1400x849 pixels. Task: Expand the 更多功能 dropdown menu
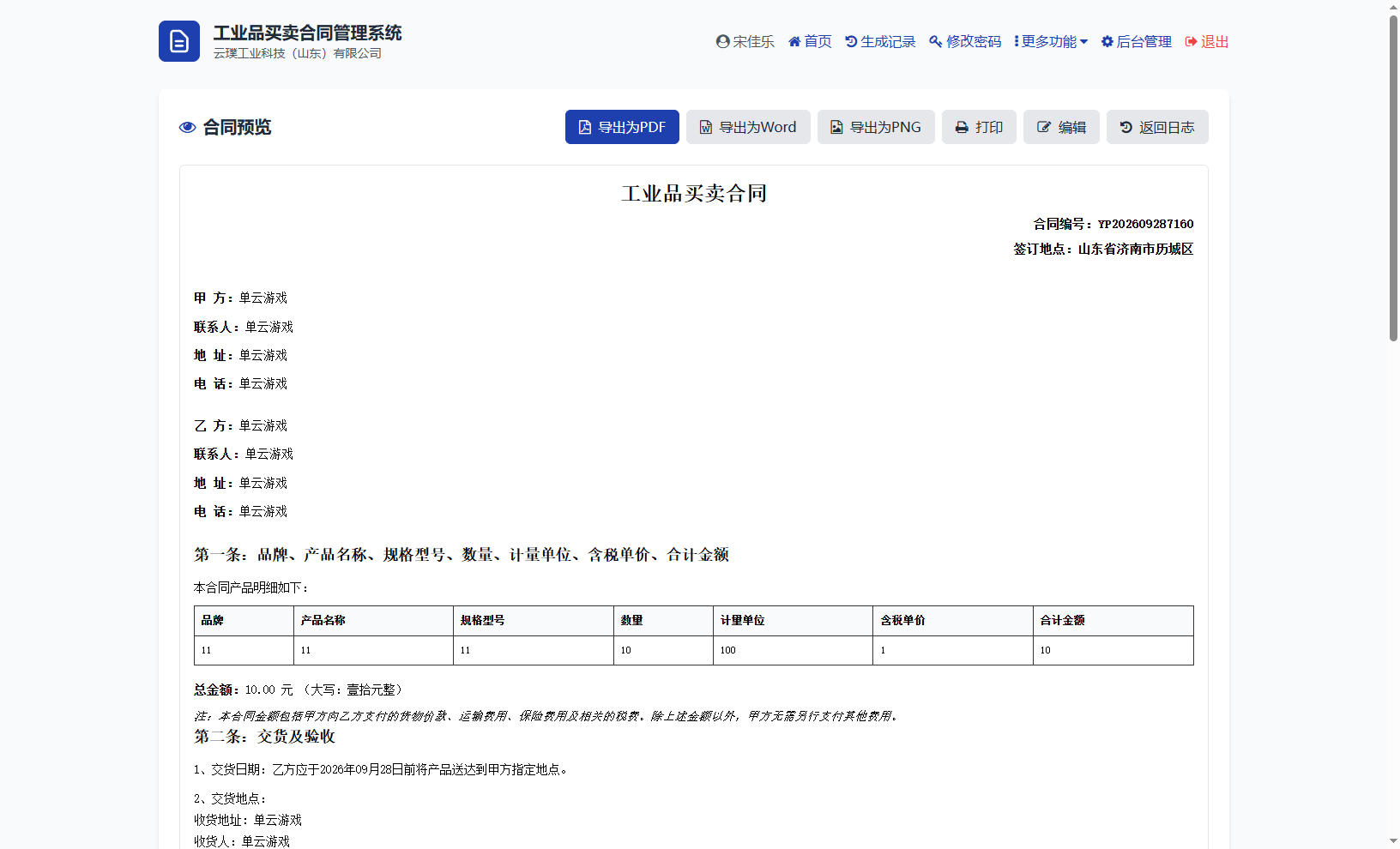coord(1051,41)
